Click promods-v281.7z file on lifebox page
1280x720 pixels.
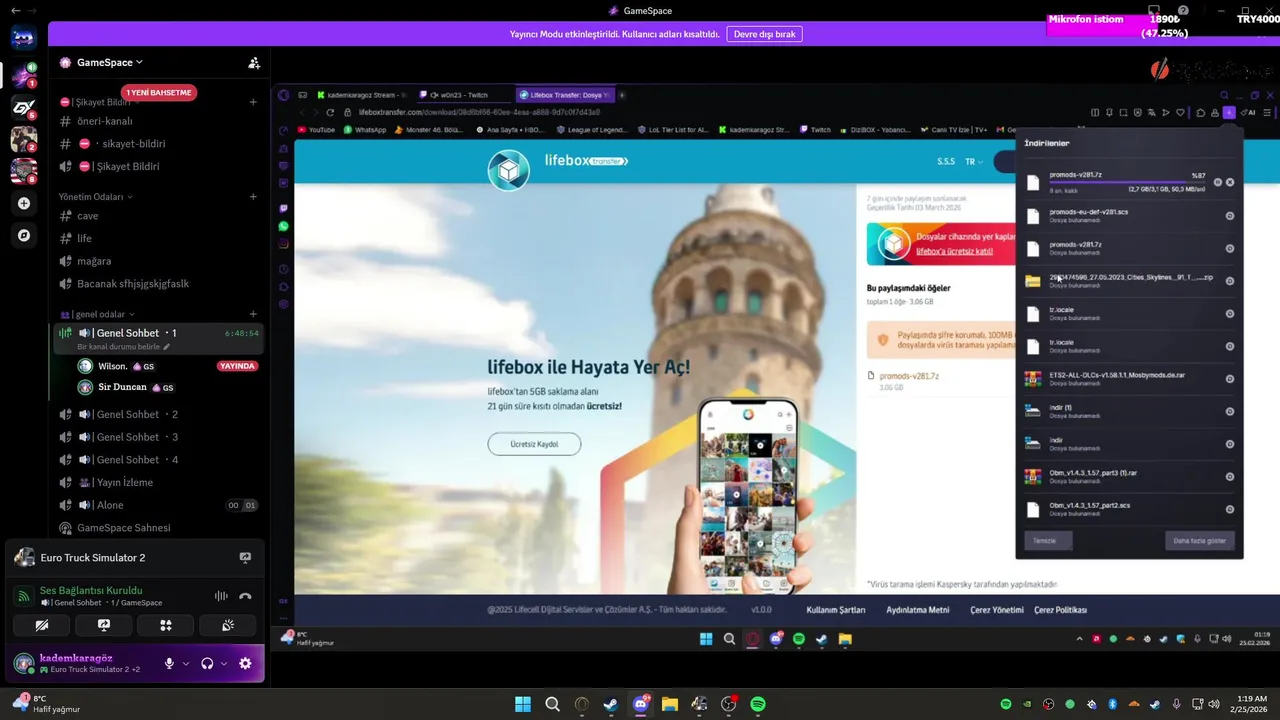coord(908,376)
